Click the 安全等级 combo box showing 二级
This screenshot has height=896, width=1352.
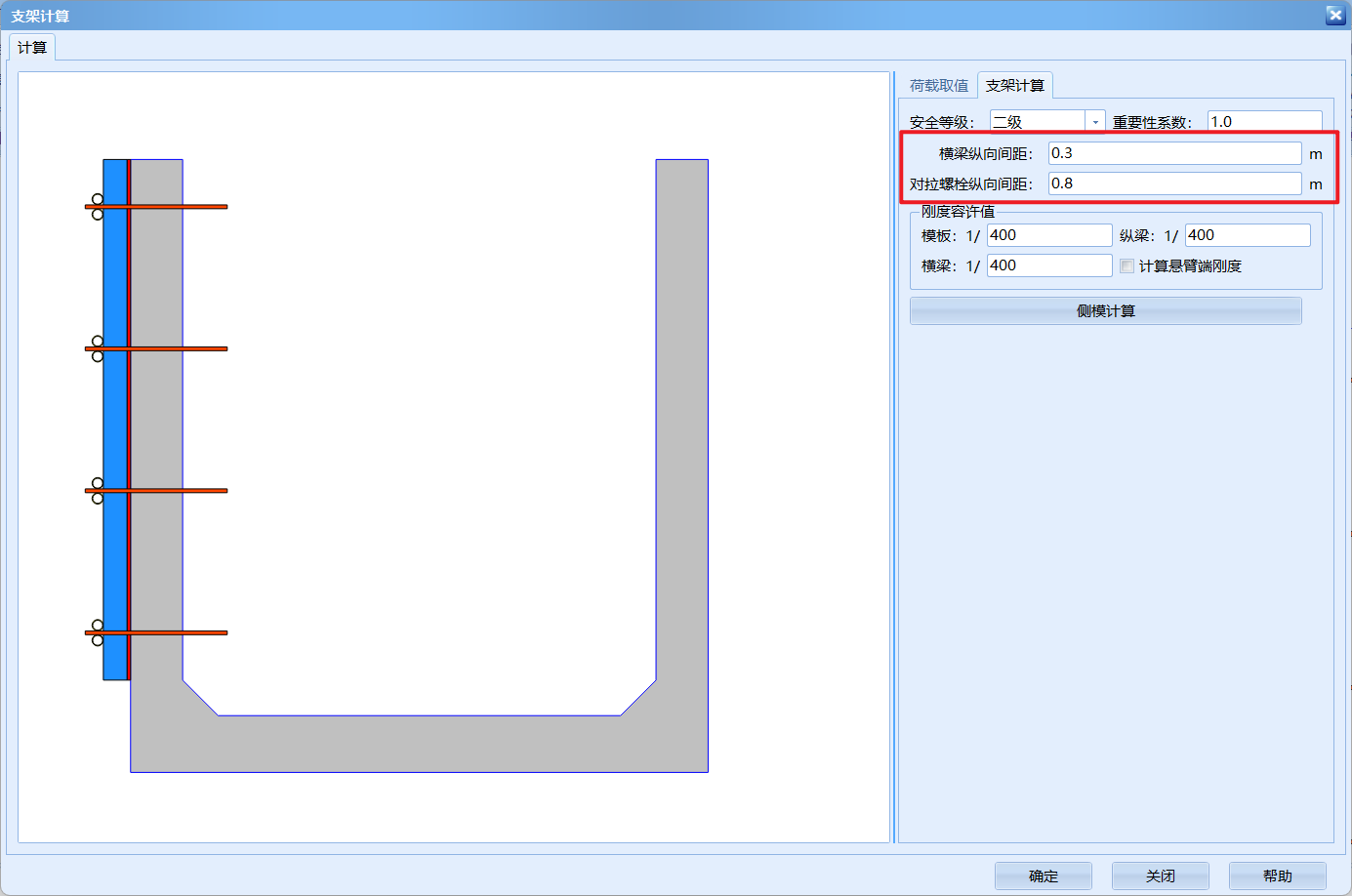pyautogui.click(x=1037, y=122)
